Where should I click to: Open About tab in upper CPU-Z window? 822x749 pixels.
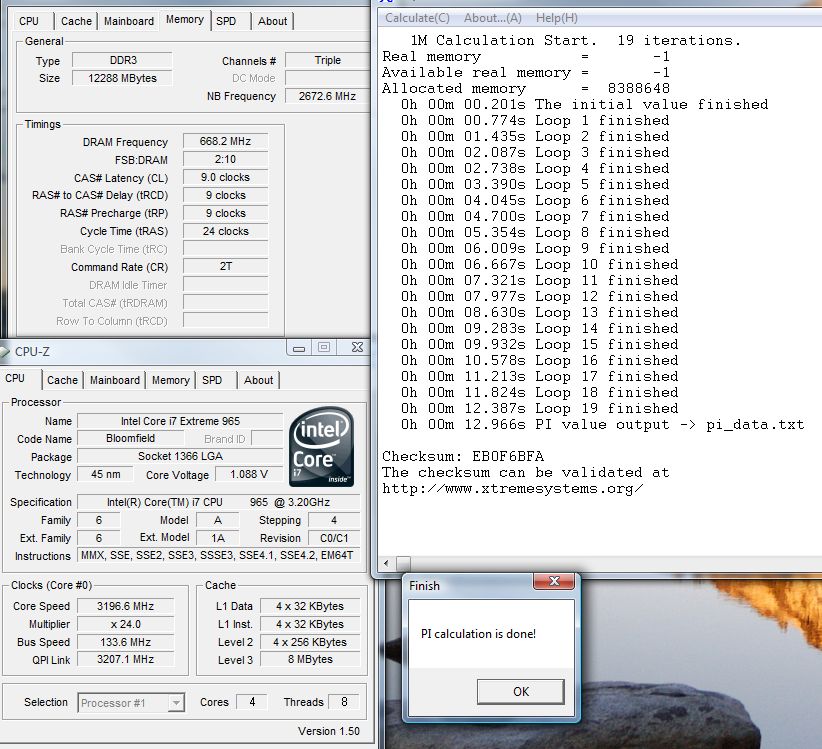tap(273, 21)
